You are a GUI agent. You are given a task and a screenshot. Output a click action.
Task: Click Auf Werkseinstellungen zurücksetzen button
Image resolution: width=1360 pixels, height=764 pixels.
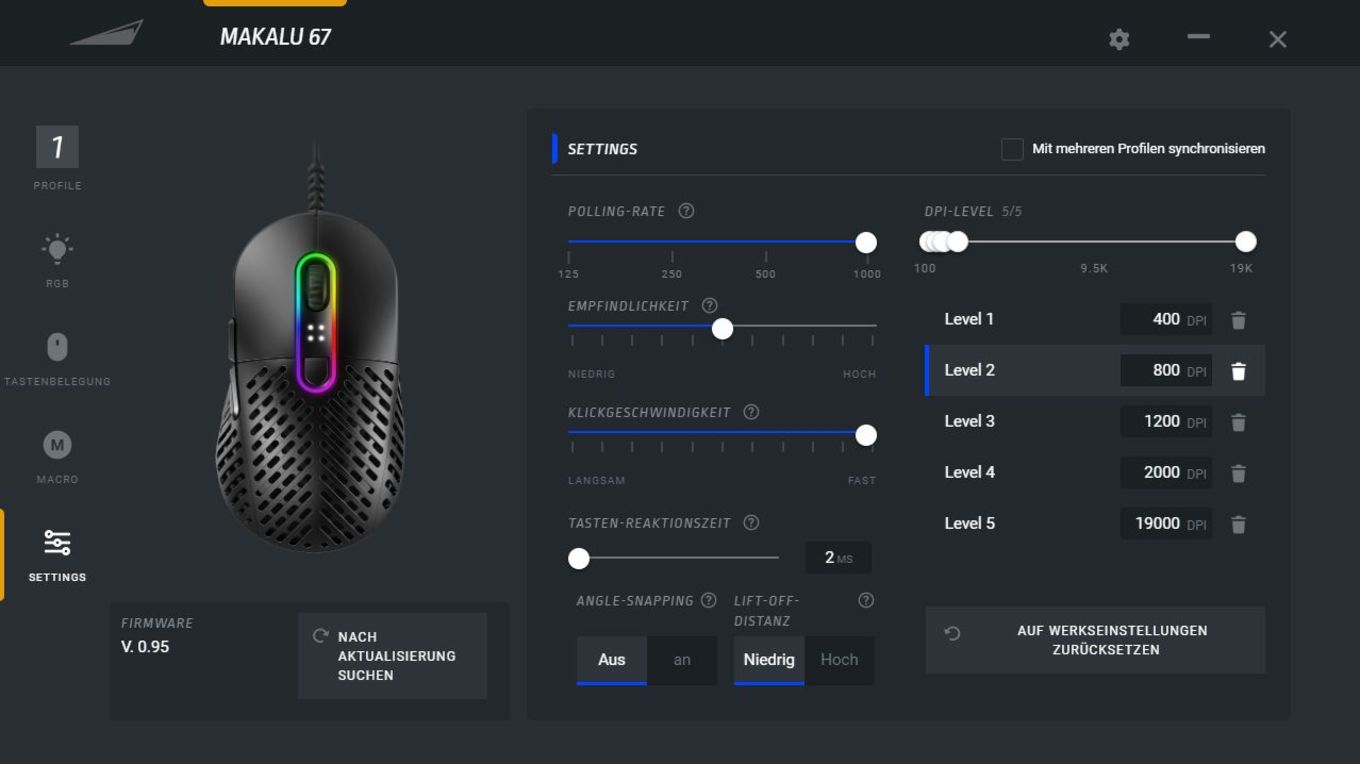point(1095,640)
